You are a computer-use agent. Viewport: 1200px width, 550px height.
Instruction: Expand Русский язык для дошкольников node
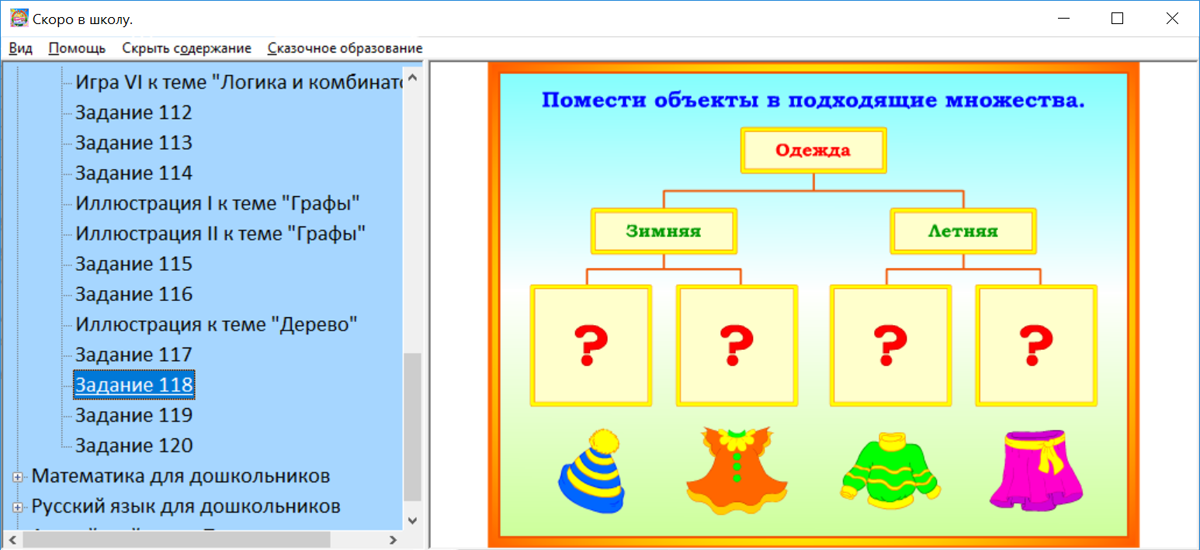[17, 507]
